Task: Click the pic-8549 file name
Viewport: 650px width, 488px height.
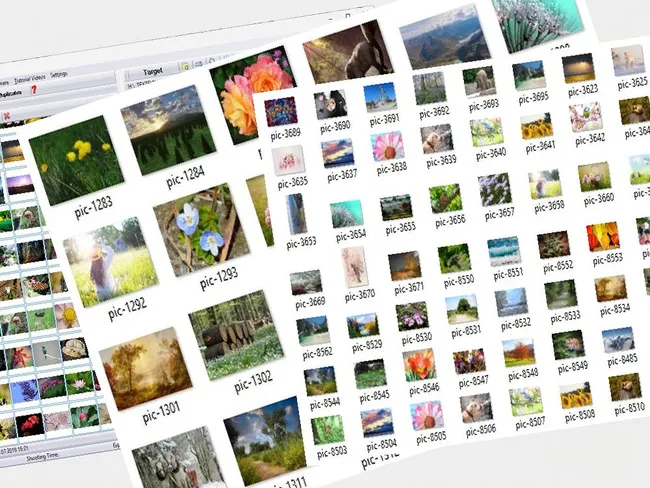Action: point(573,367)
